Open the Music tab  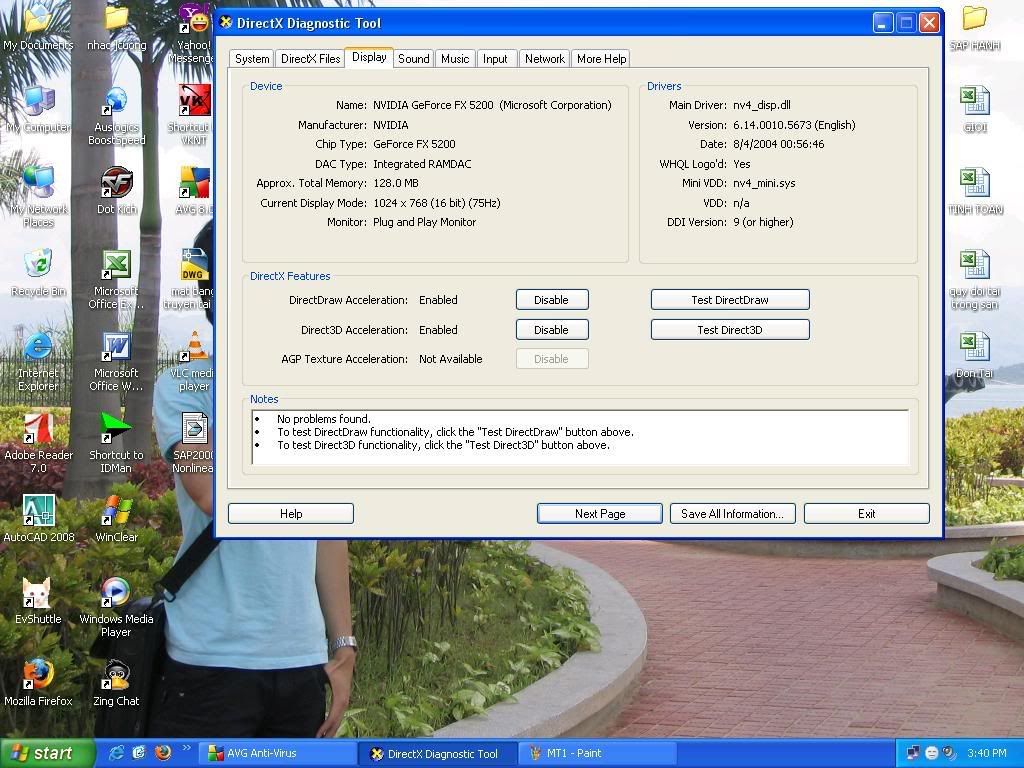pyautogui.click(x=455, y=59)
